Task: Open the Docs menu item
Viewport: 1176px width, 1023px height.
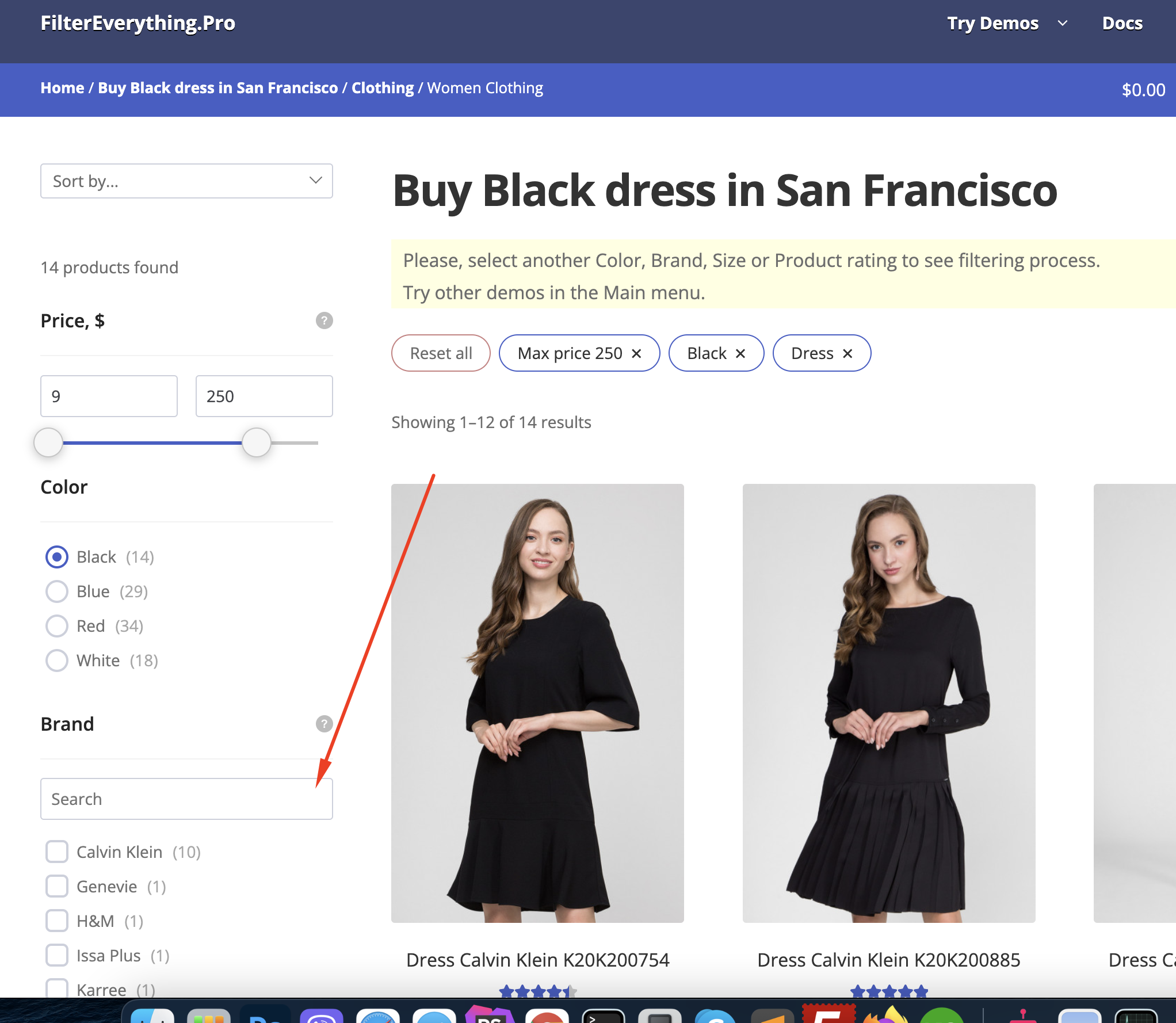Action: coord(1122,24)
